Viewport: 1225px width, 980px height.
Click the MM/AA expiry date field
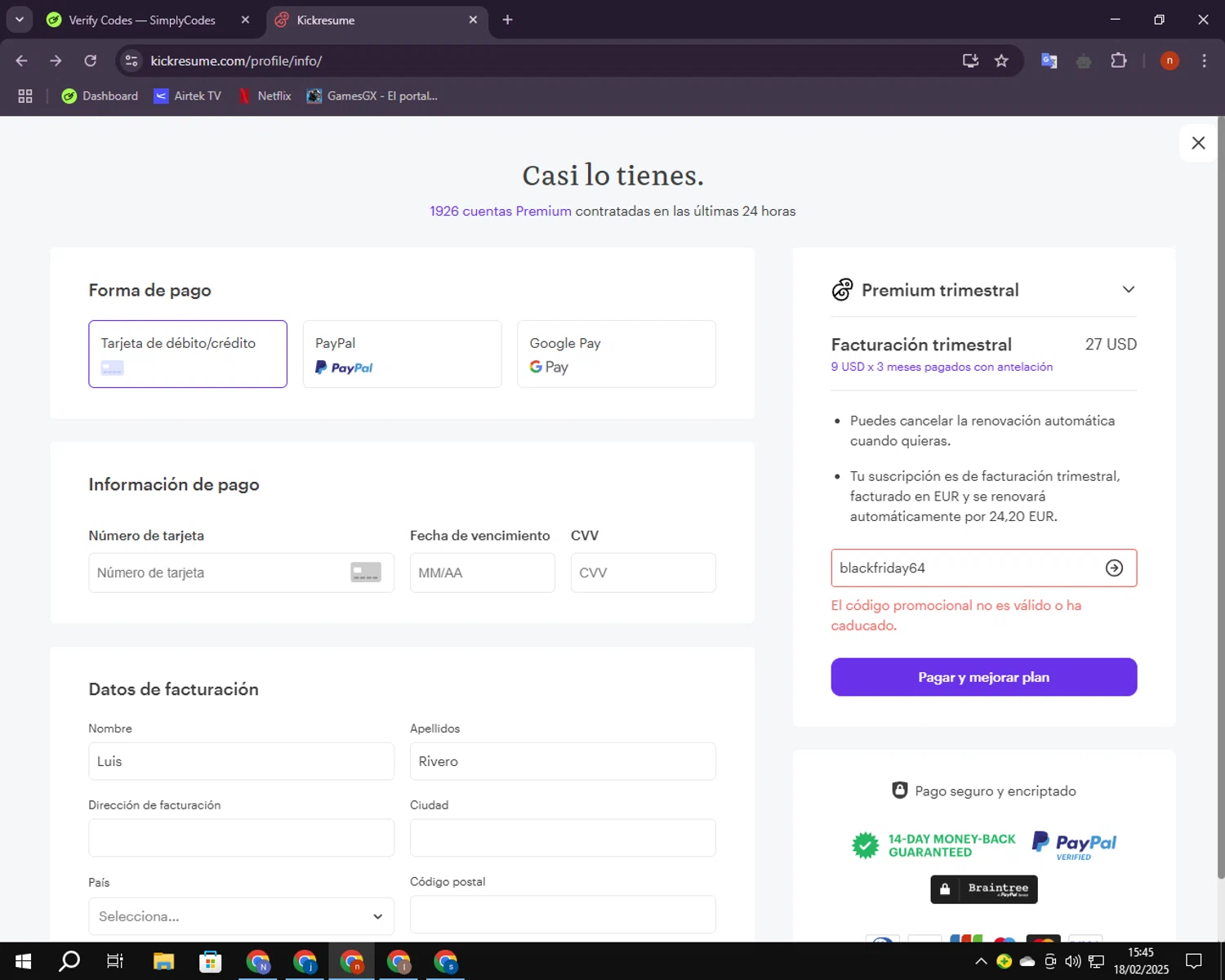[482, 572]
